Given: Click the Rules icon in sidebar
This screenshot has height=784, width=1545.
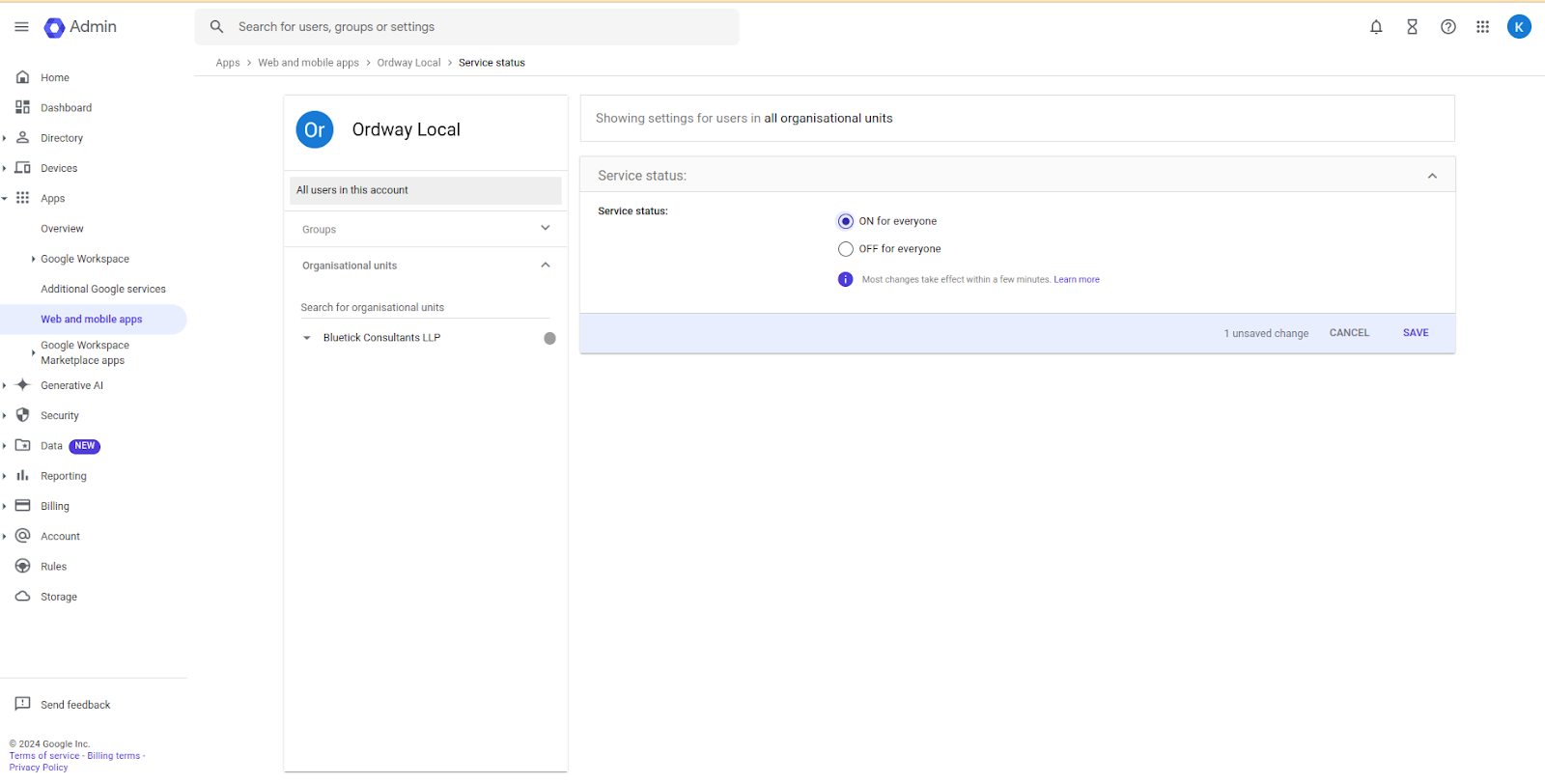Looking at the screenshot, I should click(x=22, y=566).
